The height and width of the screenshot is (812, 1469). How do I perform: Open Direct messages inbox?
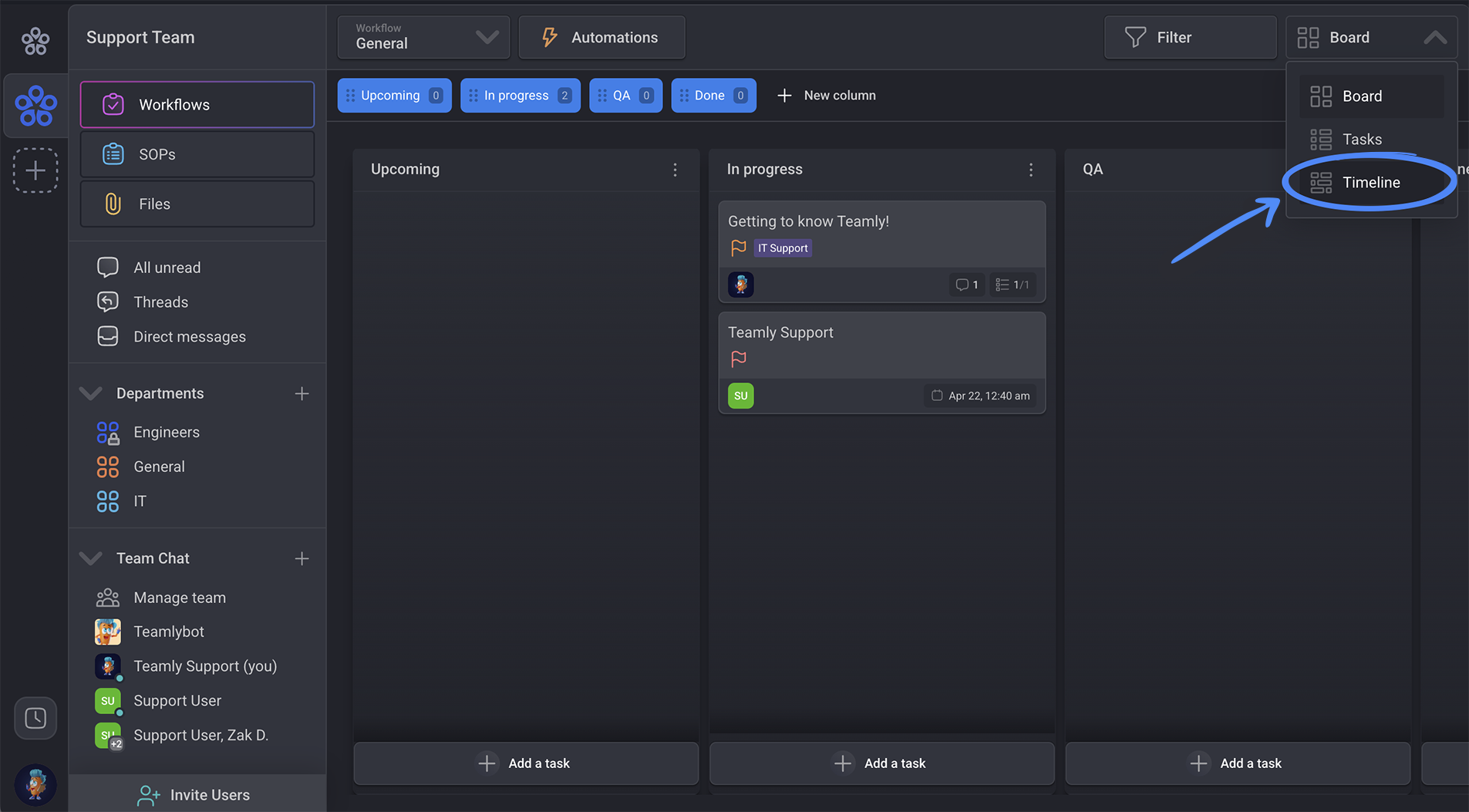(x=190, y=337)
